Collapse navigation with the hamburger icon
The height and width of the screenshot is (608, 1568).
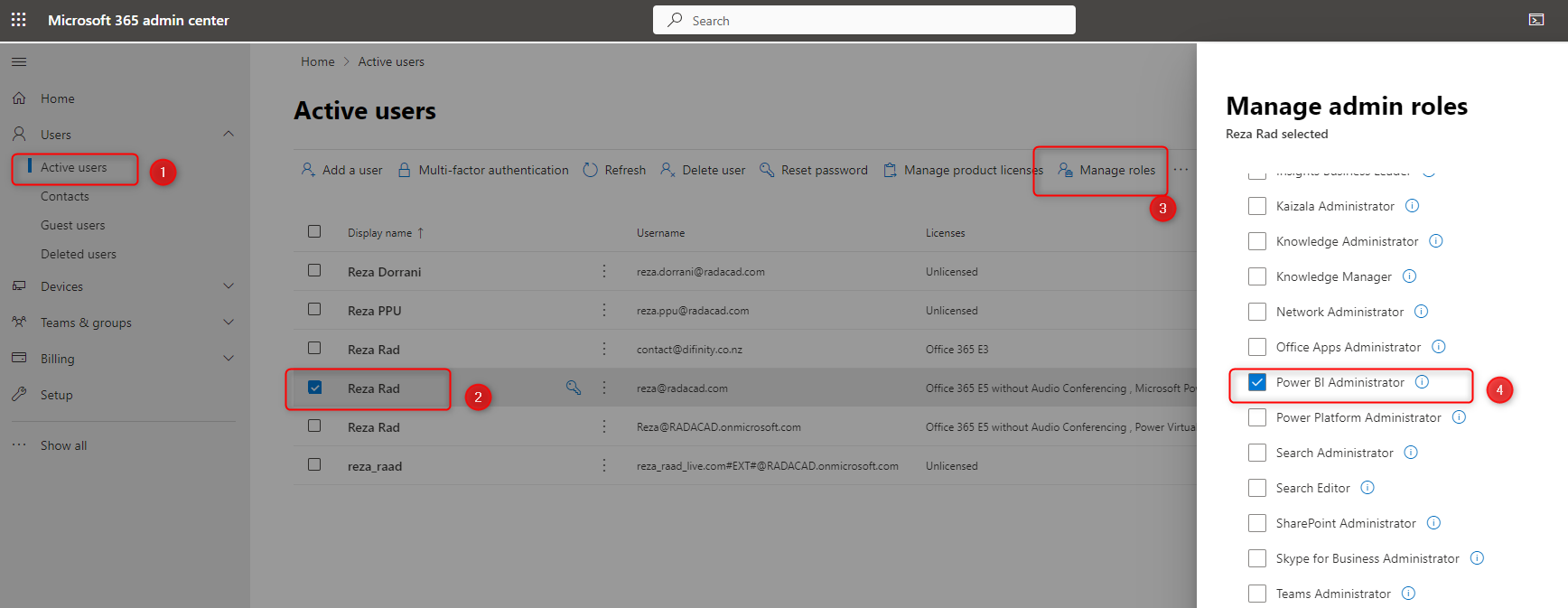click(19, 61)
